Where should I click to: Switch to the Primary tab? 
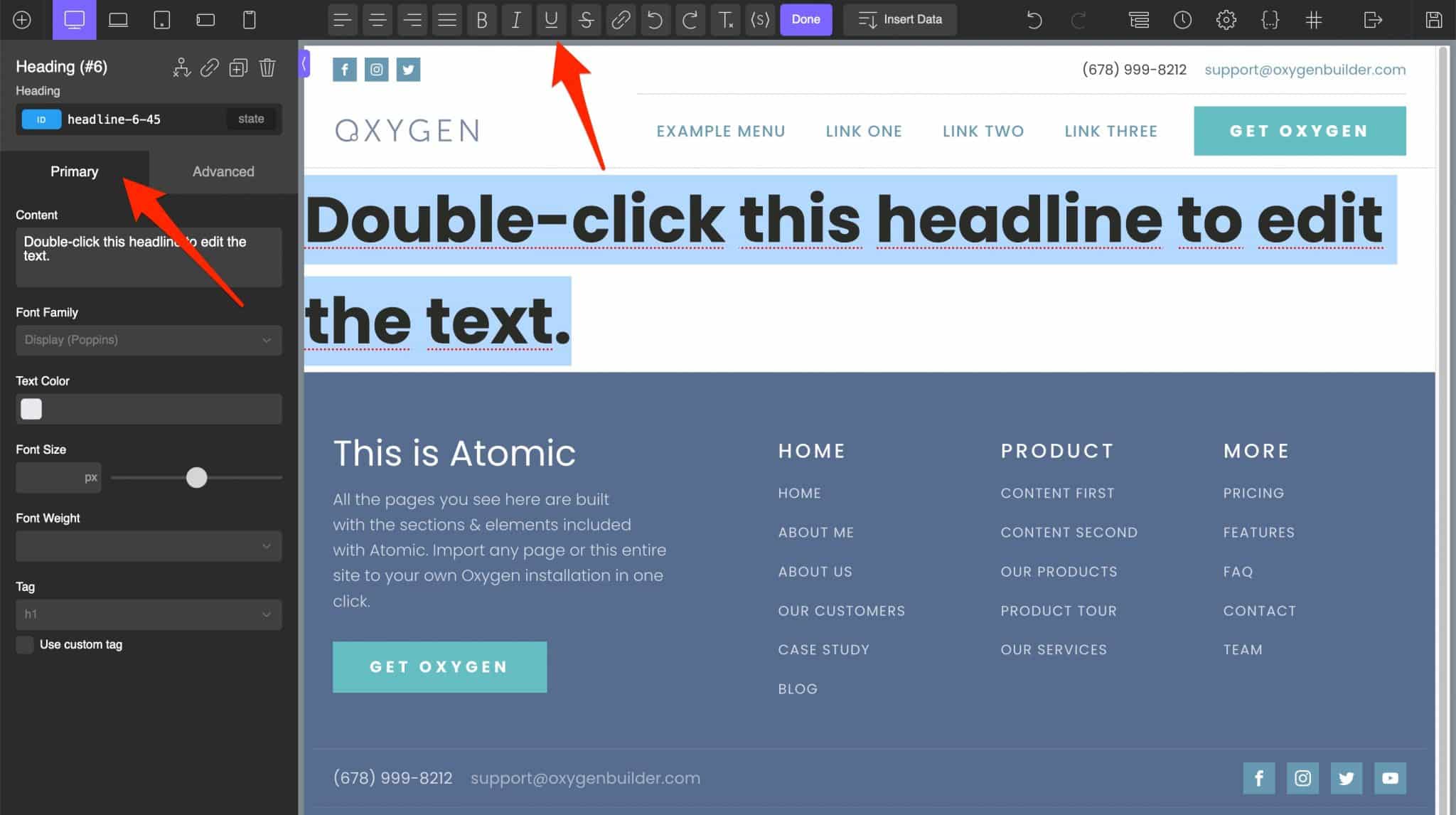74,171
